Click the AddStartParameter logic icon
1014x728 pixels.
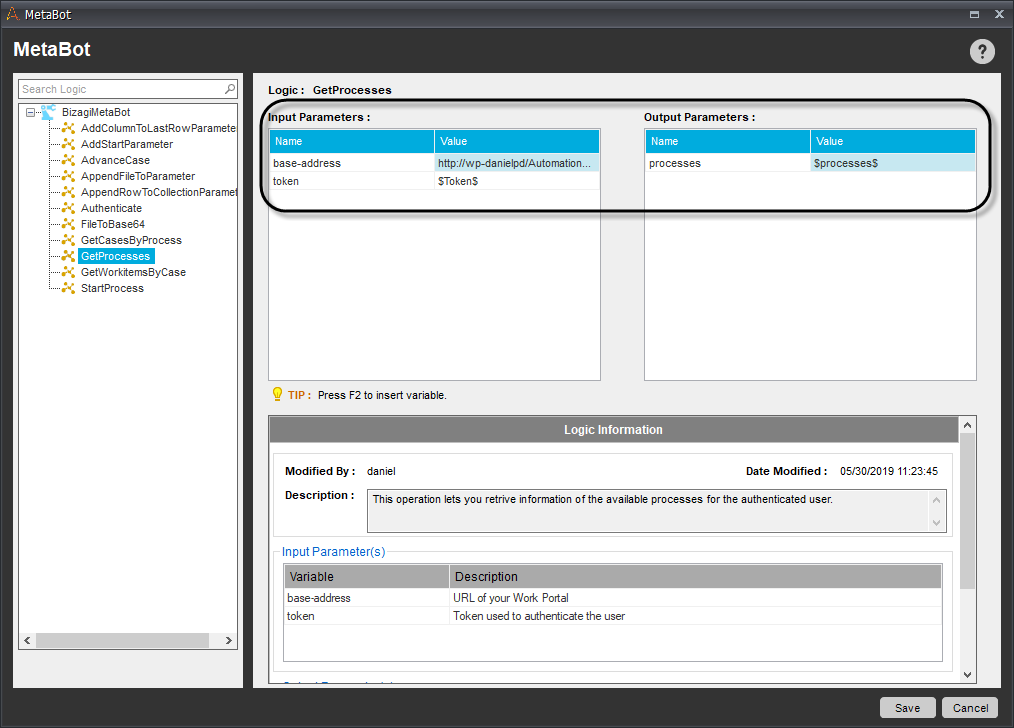69,144
